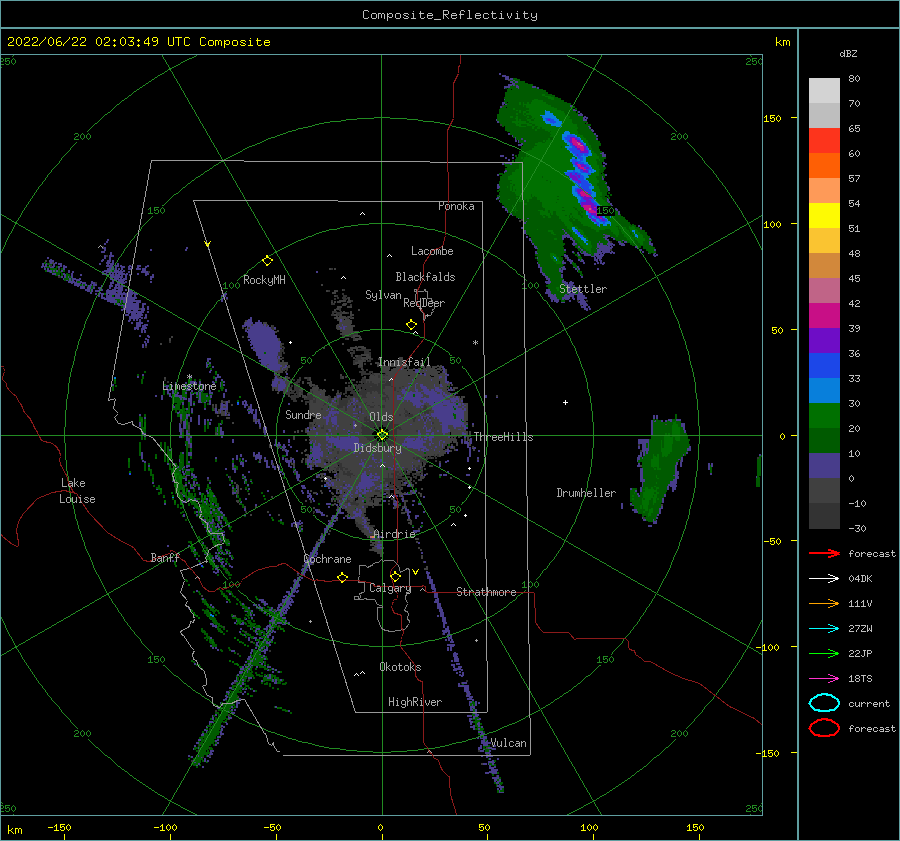Click the Sylvan label on map
900x841 pixels.
383,295
